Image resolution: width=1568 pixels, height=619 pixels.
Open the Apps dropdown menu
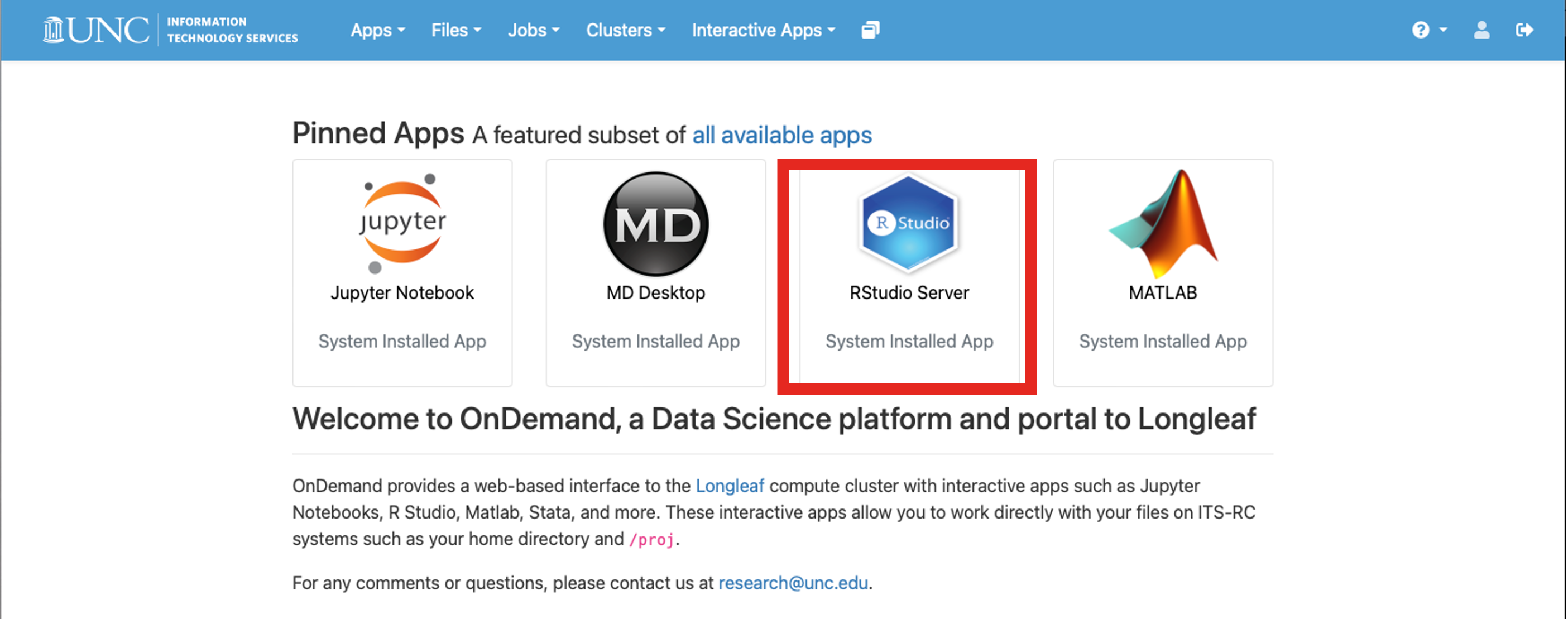point(377,31)
